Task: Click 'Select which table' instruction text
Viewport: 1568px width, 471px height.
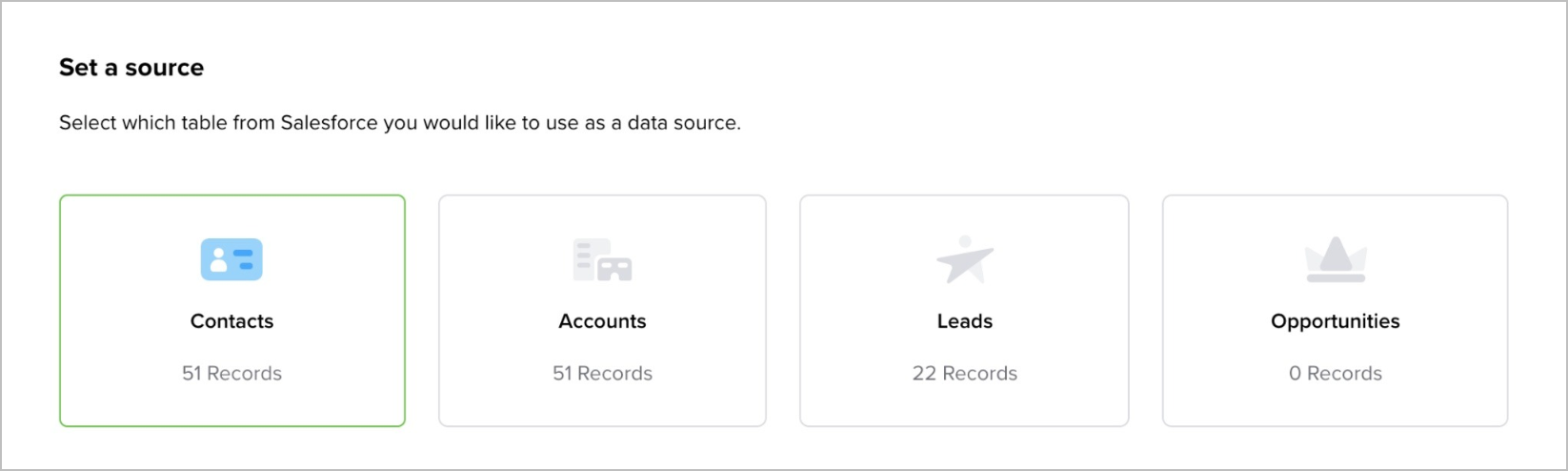Action: 143,123
